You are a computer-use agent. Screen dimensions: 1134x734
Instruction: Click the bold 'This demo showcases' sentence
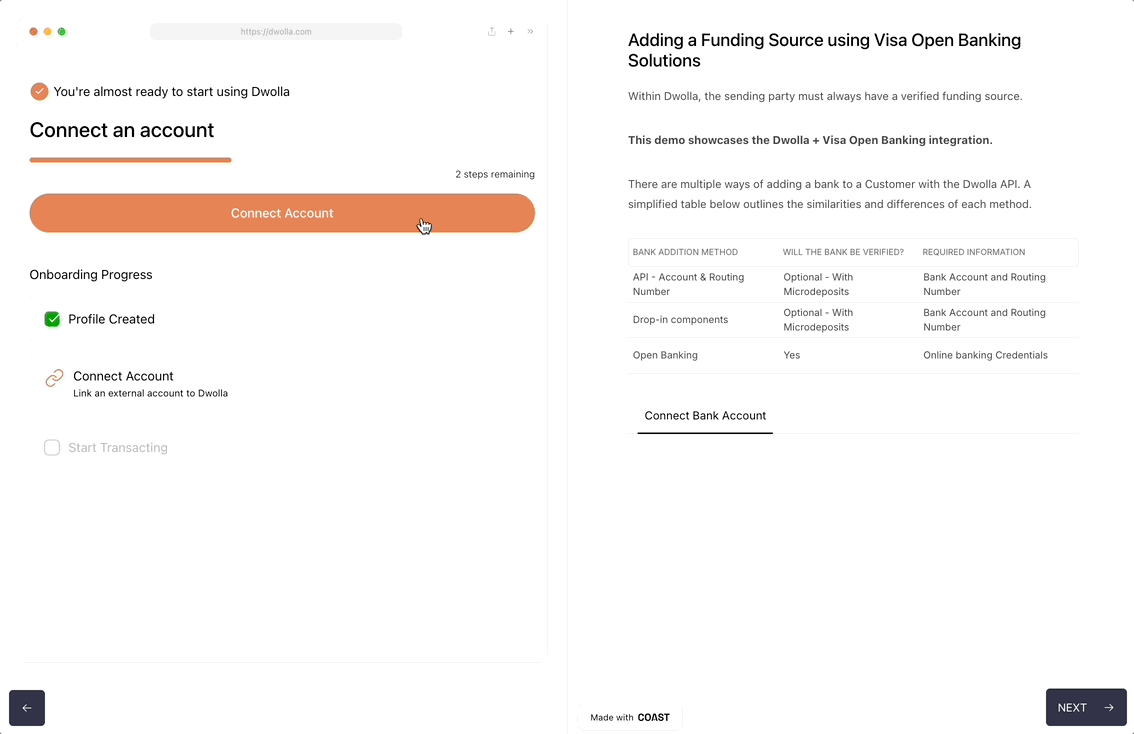[x=810, y=140]
